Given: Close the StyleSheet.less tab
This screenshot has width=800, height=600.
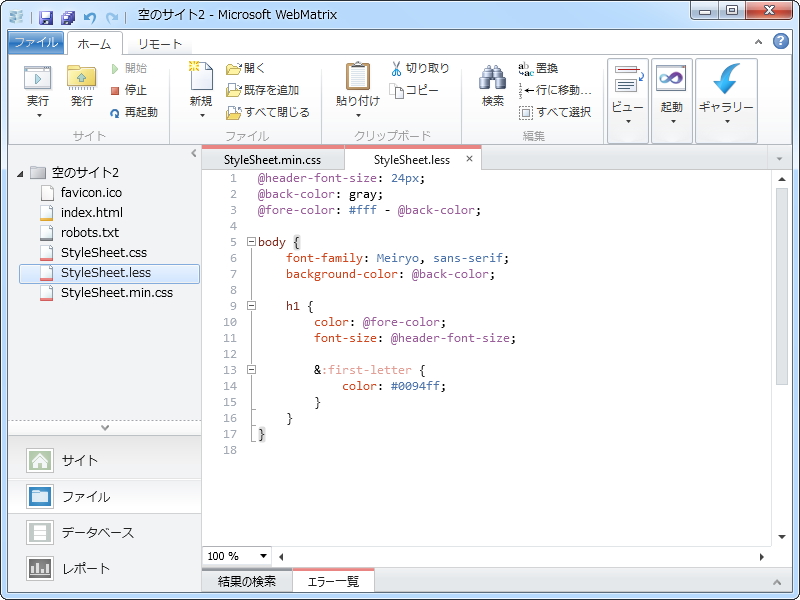Looking at the screenshot, I should pos(469,159).
